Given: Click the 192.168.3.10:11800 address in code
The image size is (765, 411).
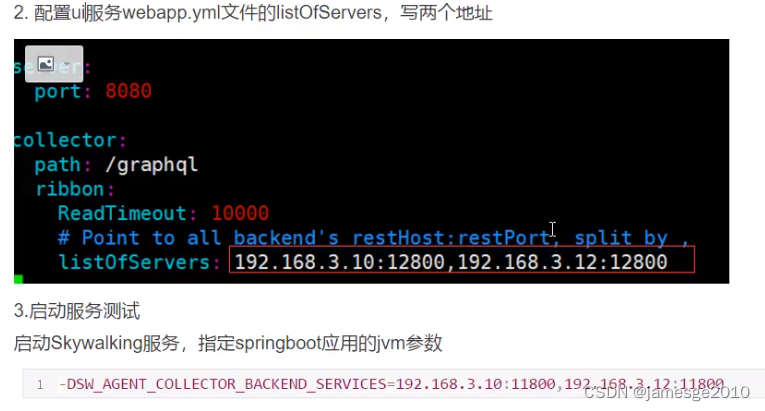Looking at the screenshot, I should coord(475,384).
